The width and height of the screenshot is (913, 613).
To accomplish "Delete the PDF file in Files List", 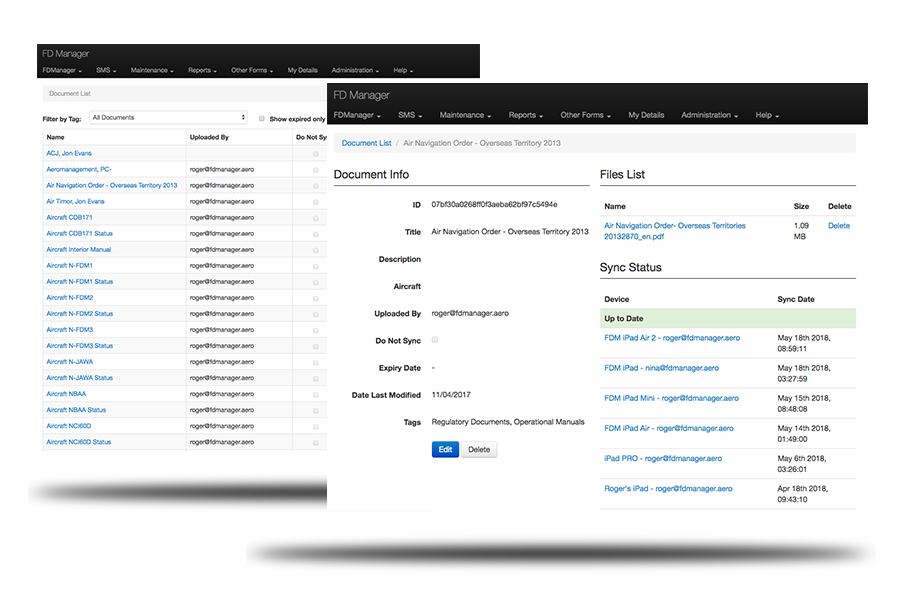I will pyautogui.click(x=838, y=226).
